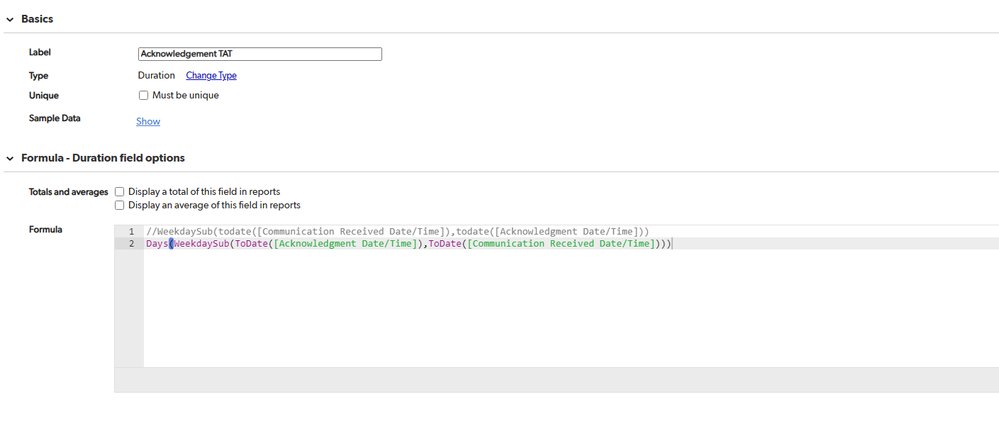Place cursor in commented-out line 1 formula
Image resolution: width=999 pixels, height=433 pixels.
[x=400, y=231]
